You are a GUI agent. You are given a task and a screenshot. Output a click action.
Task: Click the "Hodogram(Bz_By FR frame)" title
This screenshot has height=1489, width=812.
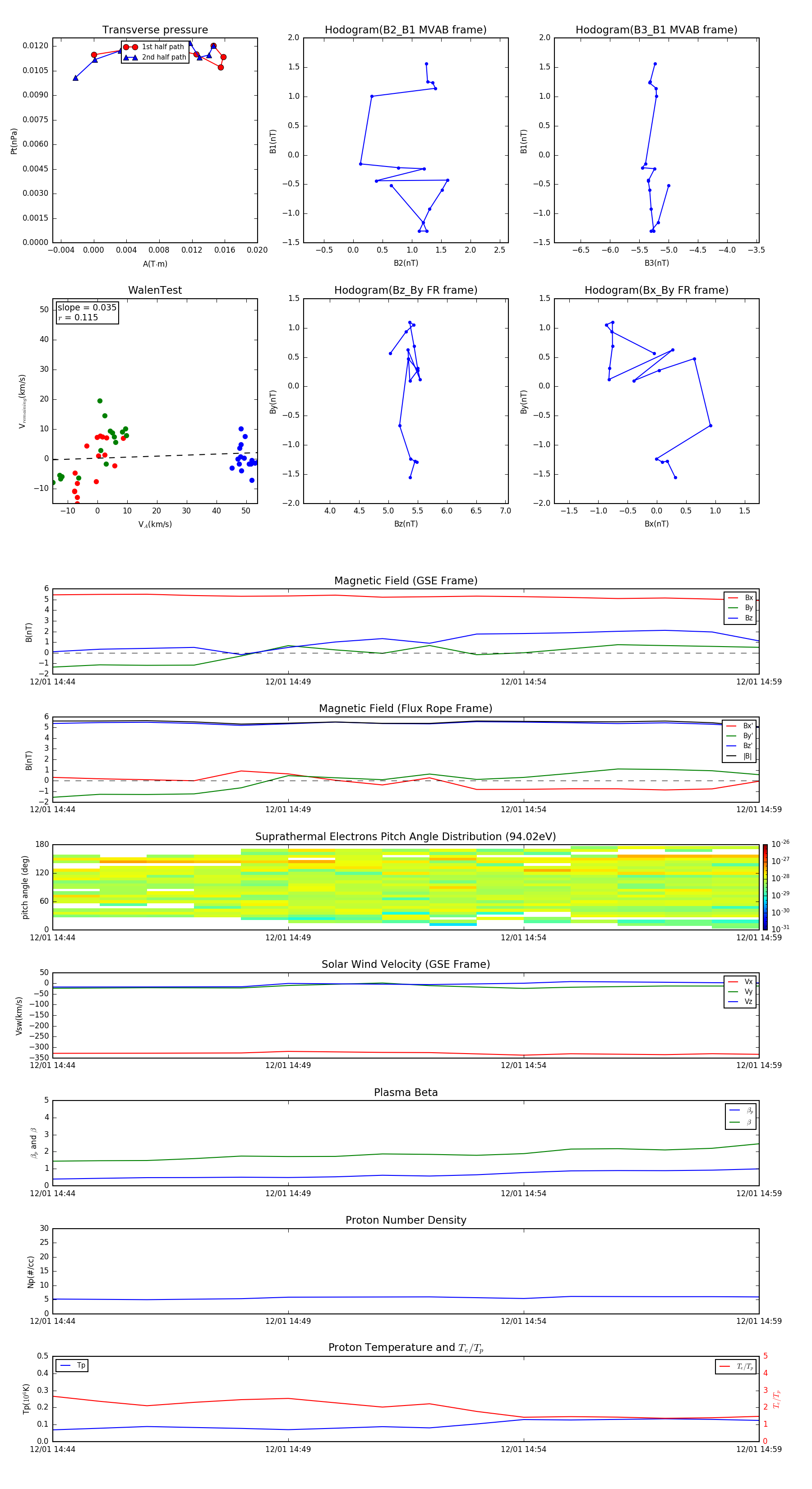406,290
